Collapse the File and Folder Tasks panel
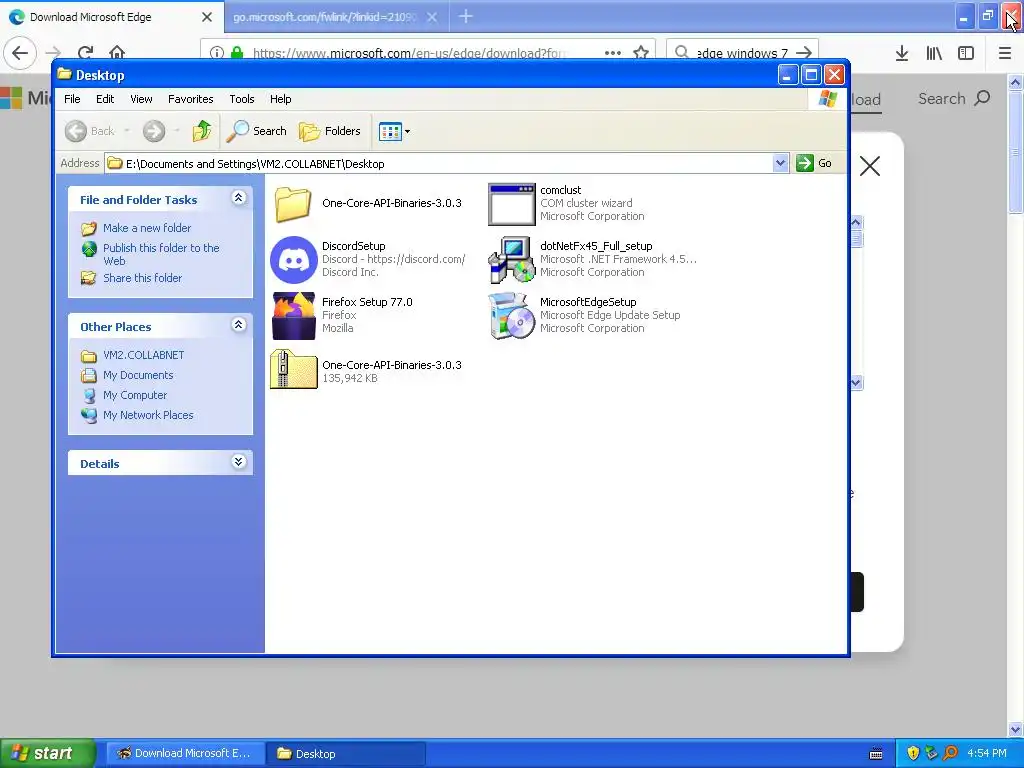The height and width of the screenshot is (768, 1024). pyautogui.click(x=238, y=198)
